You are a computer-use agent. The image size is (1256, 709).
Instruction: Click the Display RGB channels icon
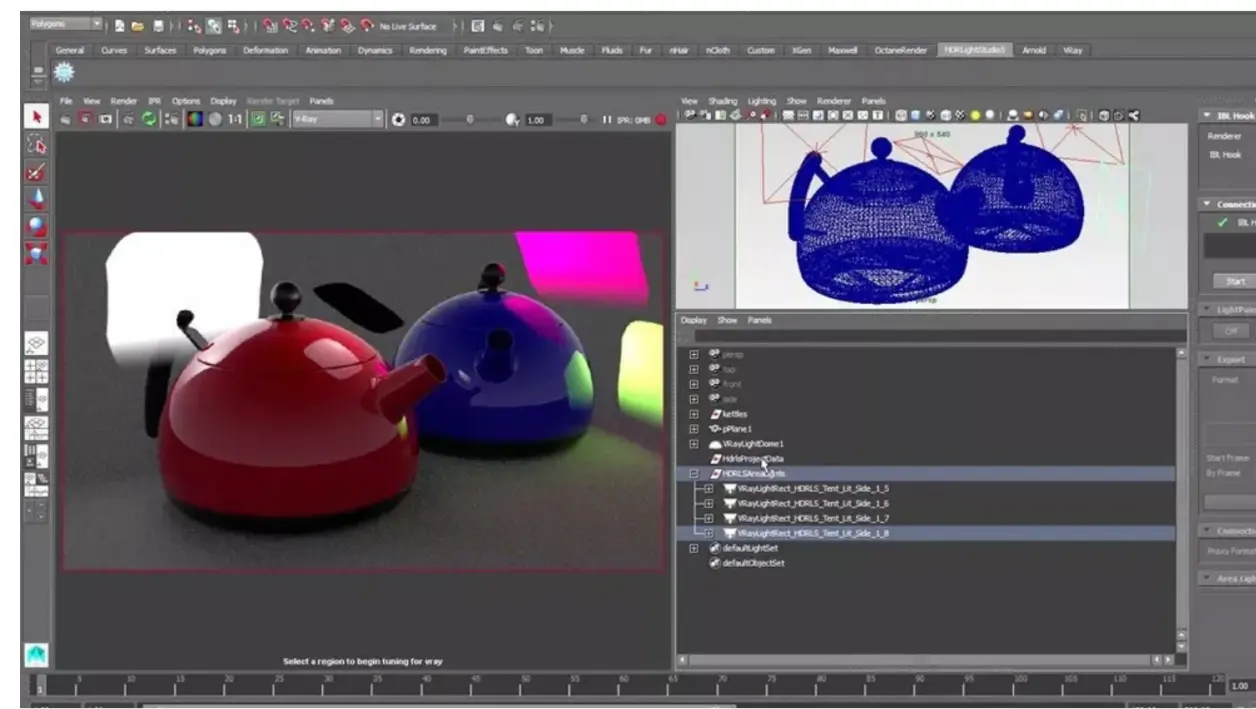pyautogui.click(x=195, y=118)
